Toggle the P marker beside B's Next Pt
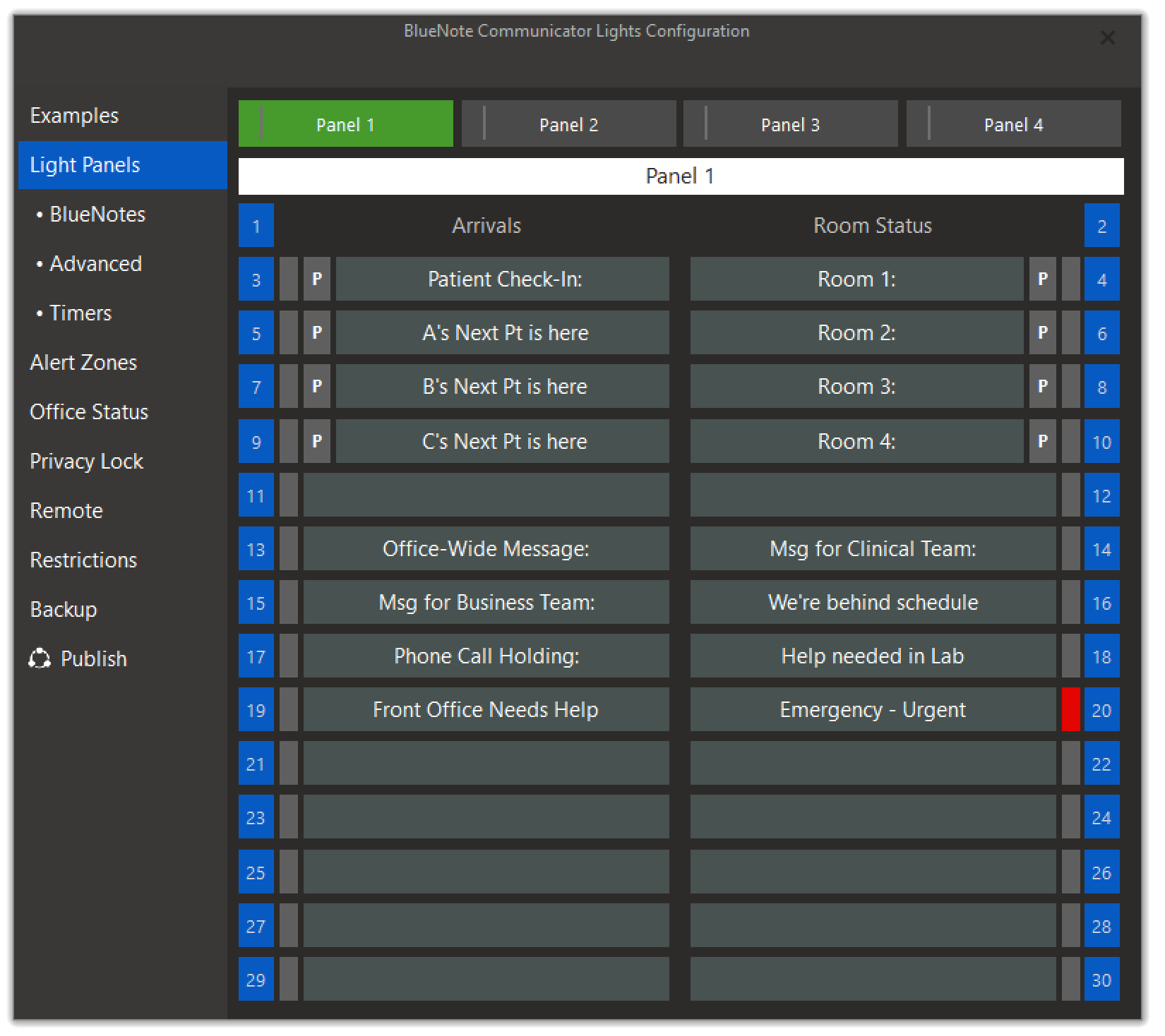 tap(317, 386)
